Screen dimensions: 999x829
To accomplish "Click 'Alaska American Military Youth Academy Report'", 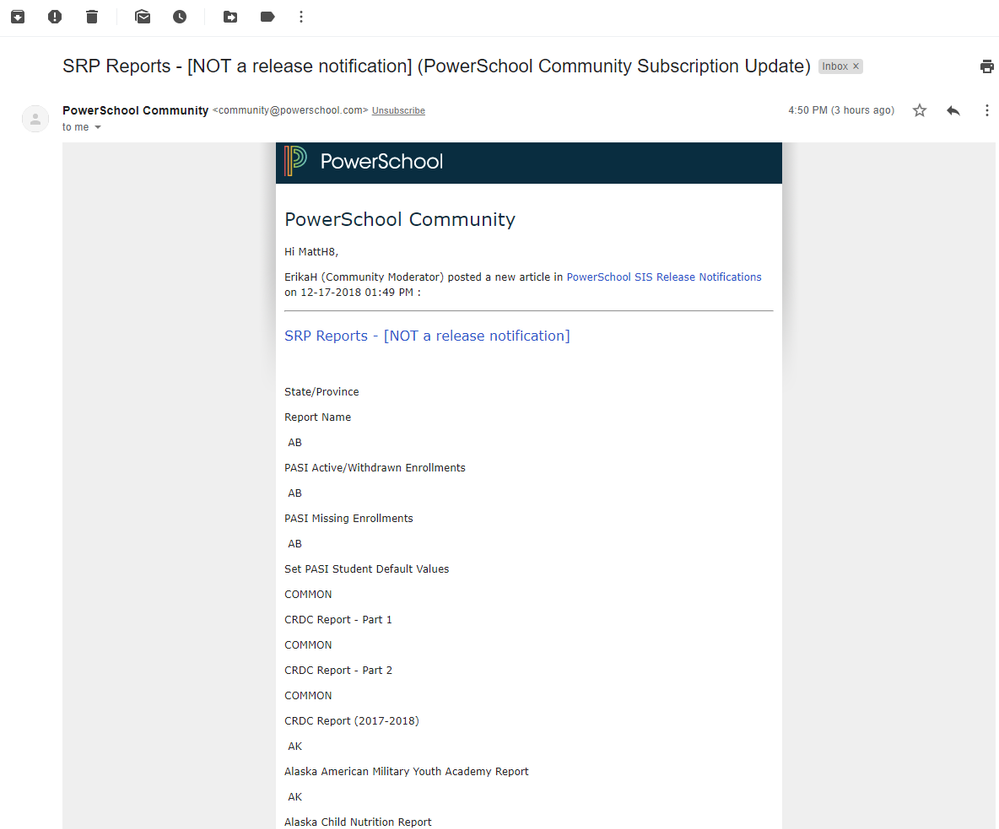I will (x=406, y=772).
